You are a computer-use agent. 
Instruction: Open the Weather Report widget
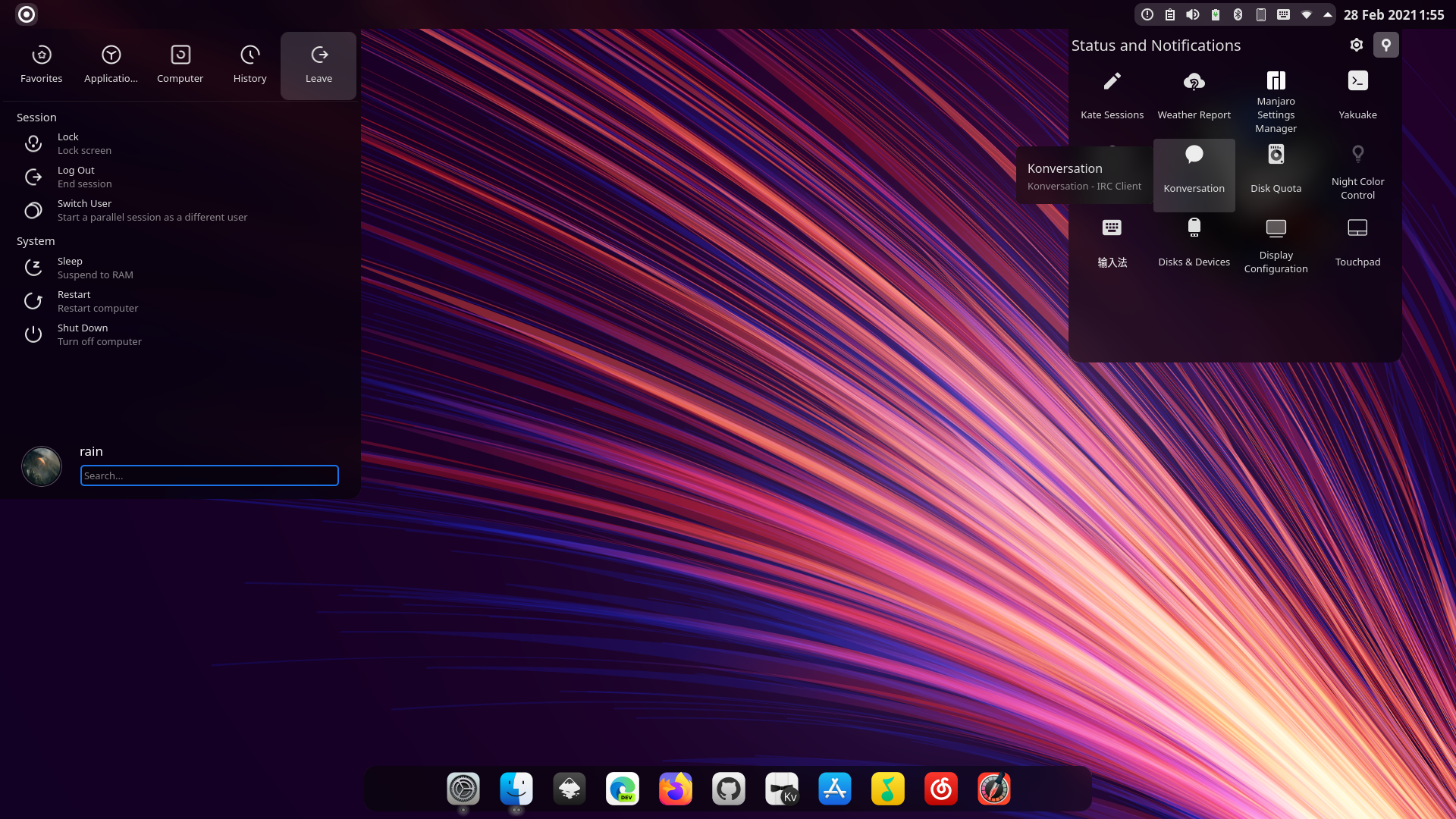coord(1194,95)
